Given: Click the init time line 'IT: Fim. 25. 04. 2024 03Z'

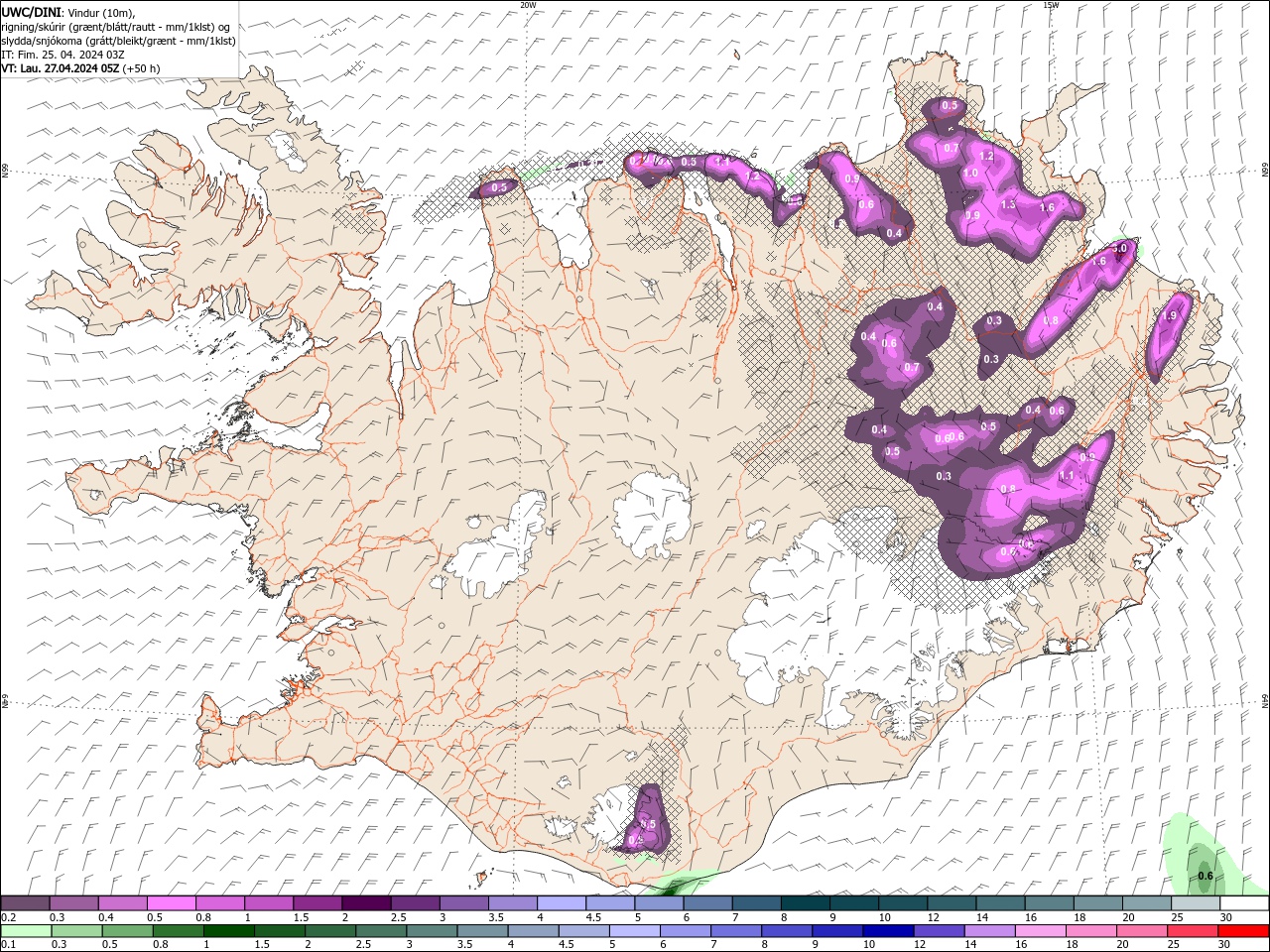Looking at the screenshot, I should (x=63, y=55).
